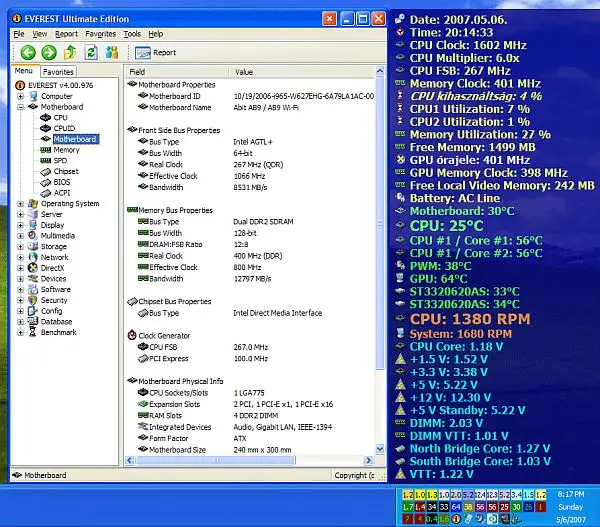The width and height of the screenshot is (600, 527).
Task: Expand the Computer tree node
Action: [x=21, y=96]
